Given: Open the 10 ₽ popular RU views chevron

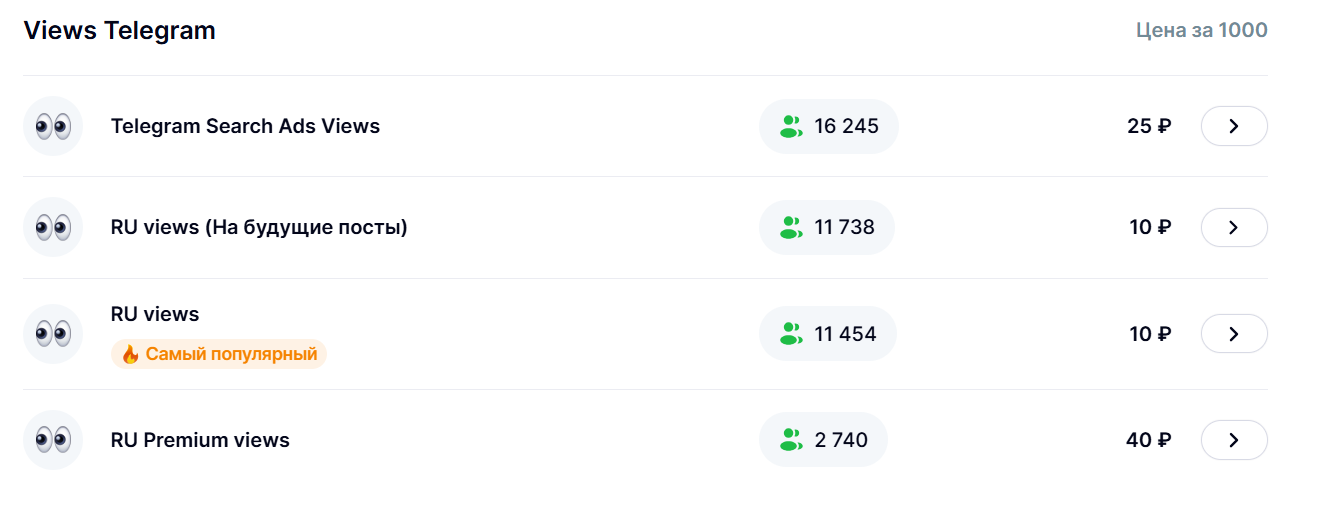Looking at the screenshot, I should coord(1234,334).
